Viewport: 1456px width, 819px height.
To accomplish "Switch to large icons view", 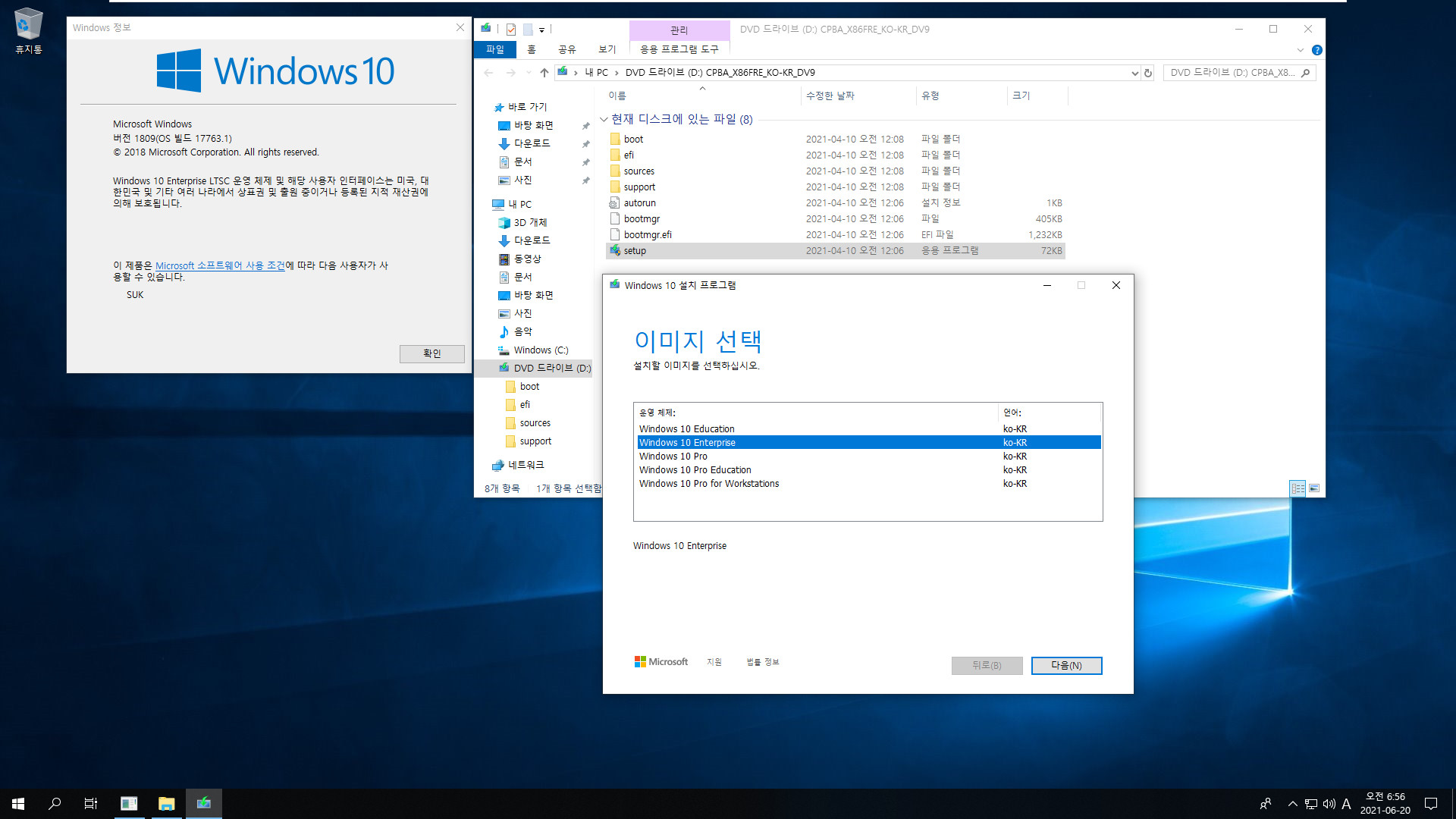I will pyautogui.click(x=1314, y=488).
